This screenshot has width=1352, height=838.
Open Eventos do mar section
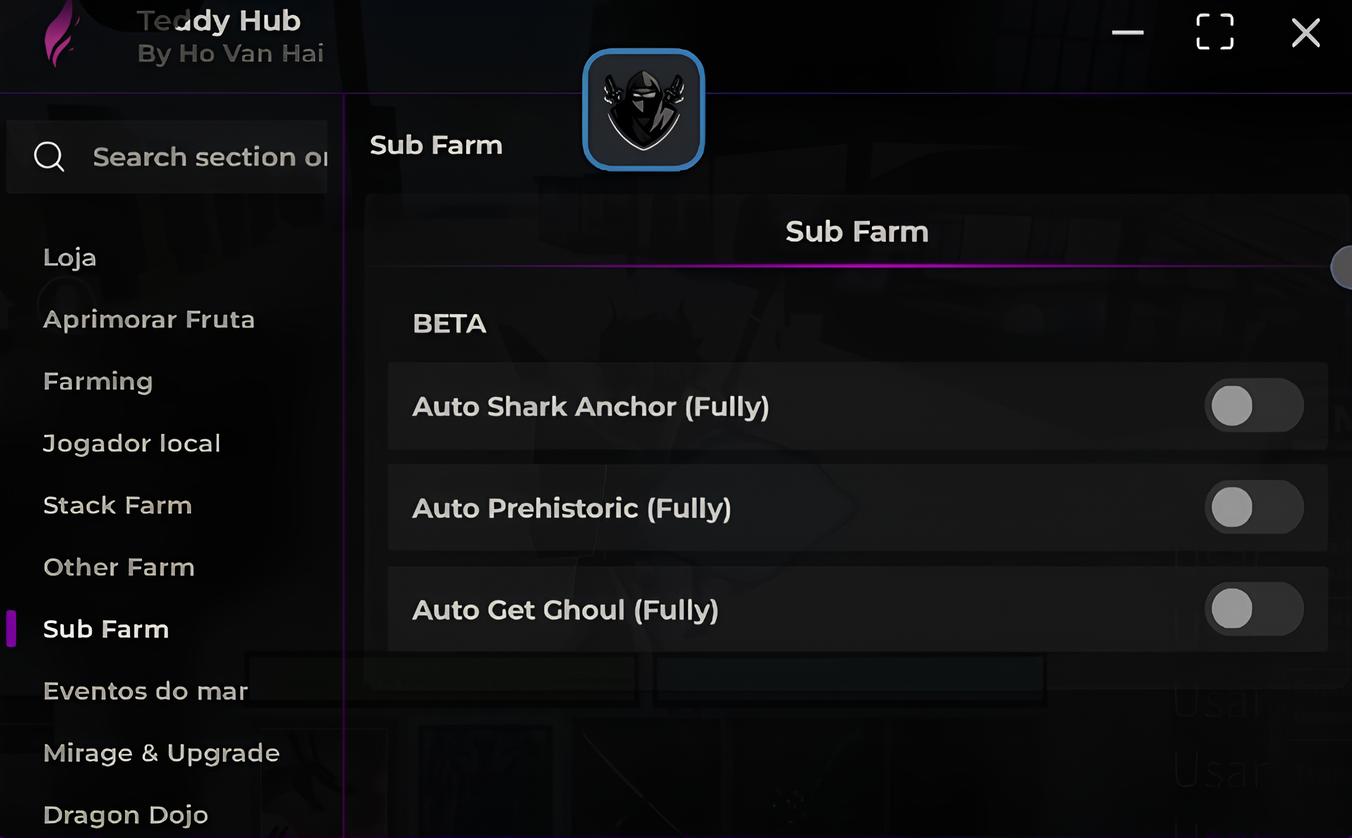(x=145, y=692)
